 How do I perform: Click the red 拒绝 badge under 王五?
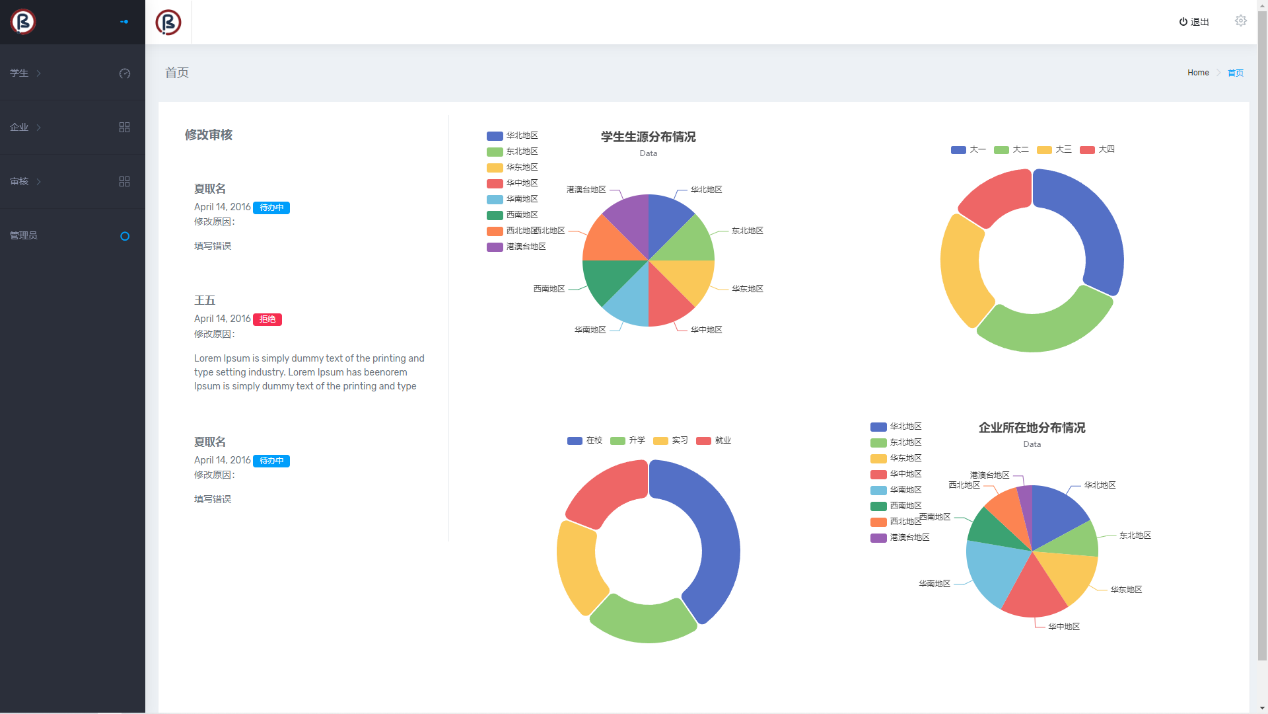tap(267, 319)
